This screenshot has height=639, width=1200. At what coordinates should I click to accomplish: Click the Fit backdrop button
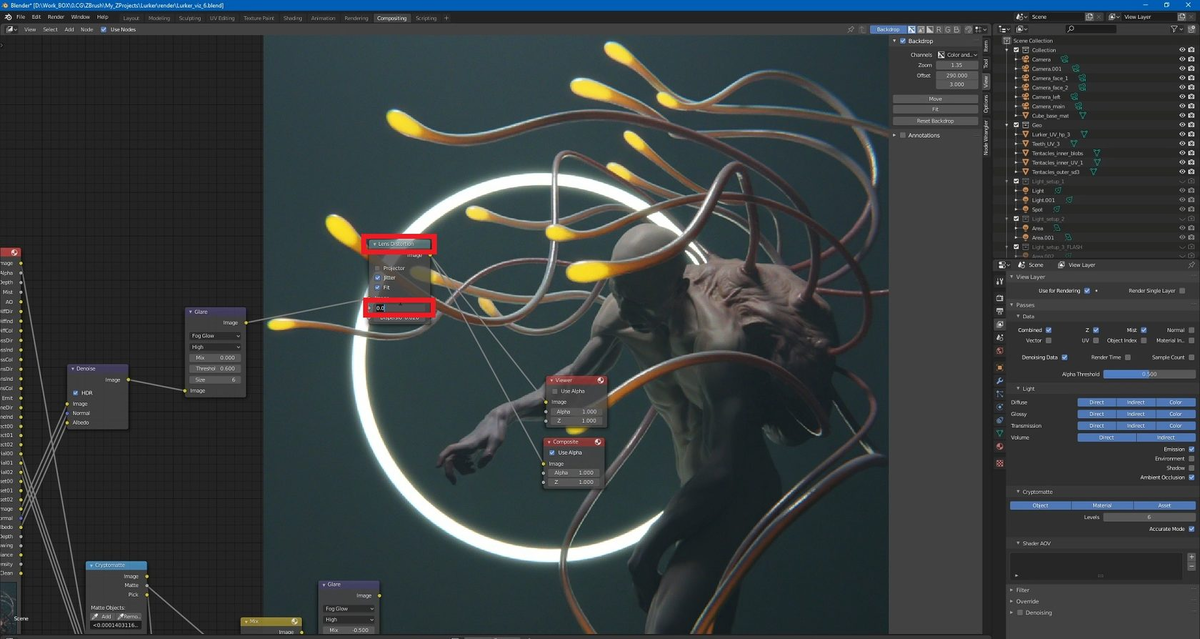tap(935, 109)
